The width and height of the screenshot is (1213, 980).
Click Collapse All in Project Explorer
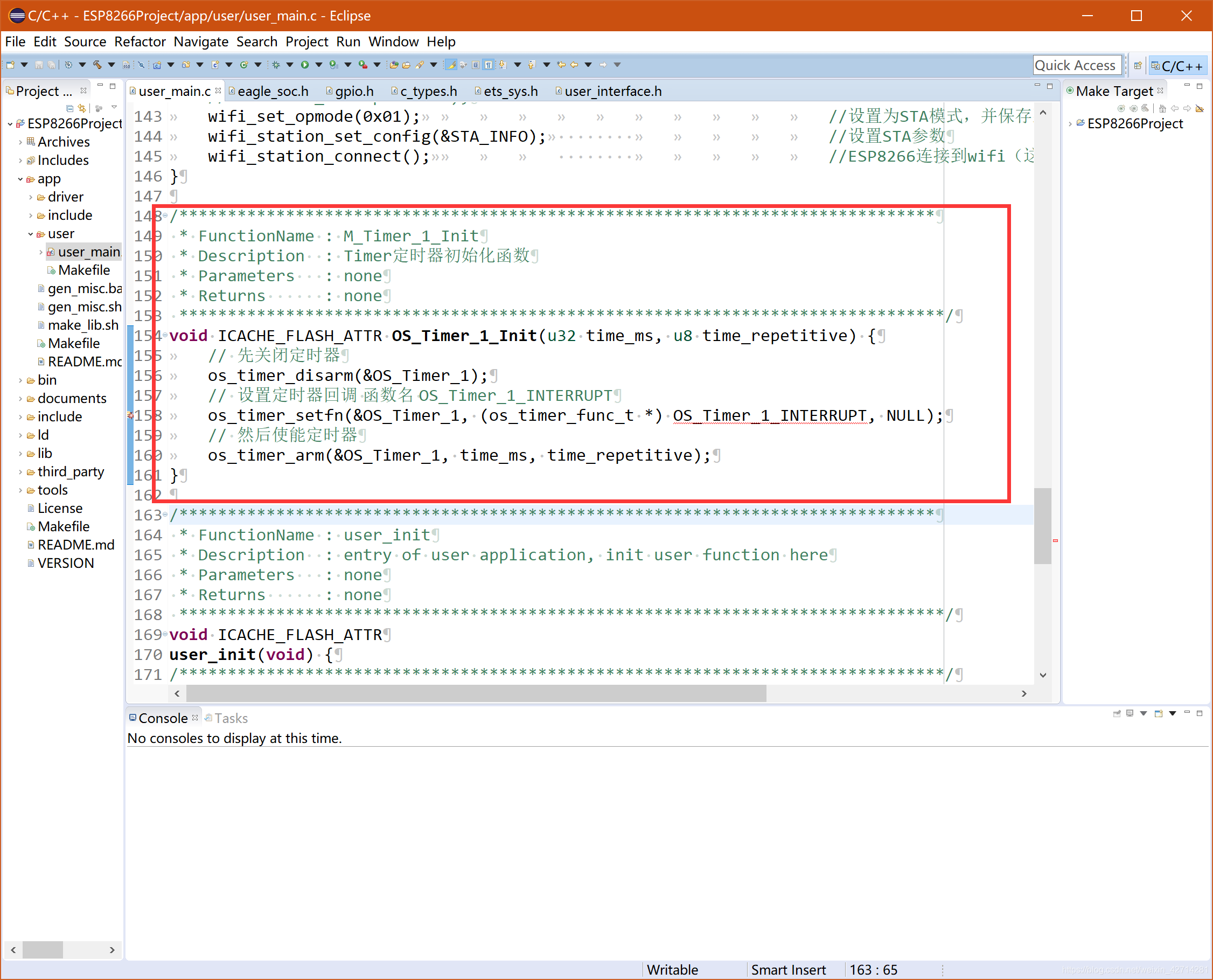click(x=69, y=108)
